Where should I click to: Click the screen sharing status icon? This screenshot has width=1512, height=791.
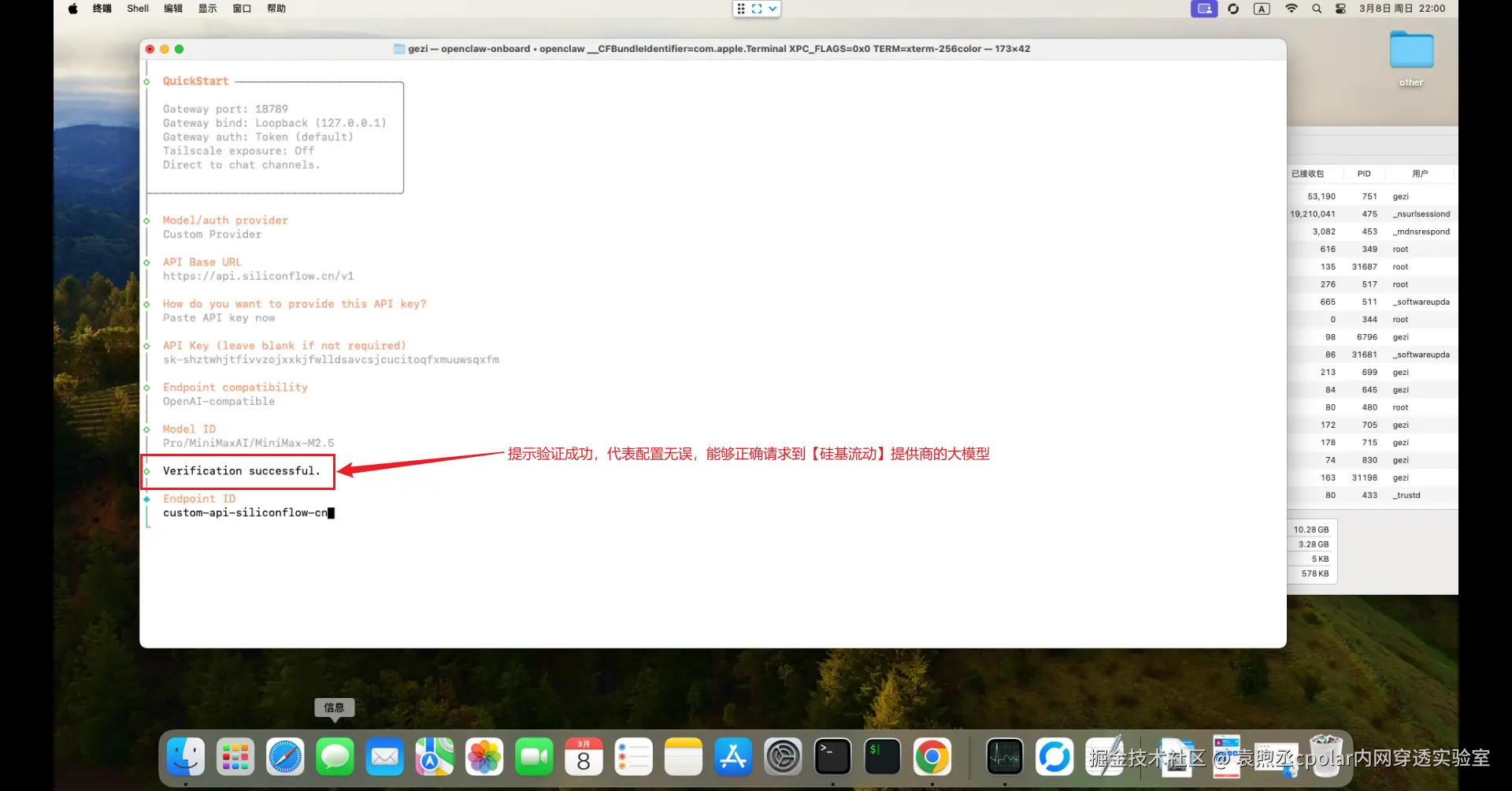(x=1204, y=9)
